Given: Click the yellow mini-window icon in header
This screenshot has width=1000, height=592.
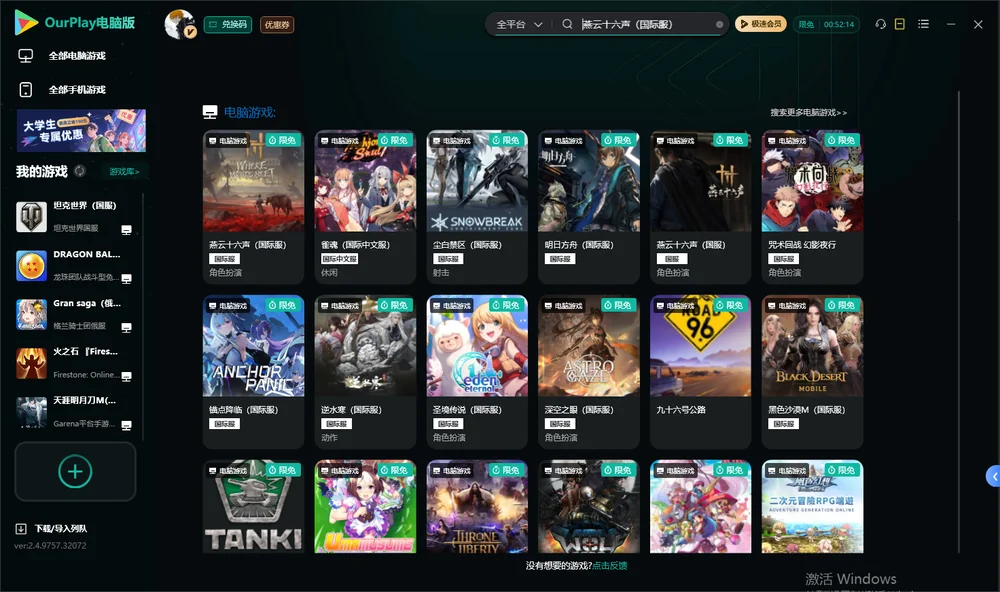Looking at the screenshot, I should click(900, 24).
